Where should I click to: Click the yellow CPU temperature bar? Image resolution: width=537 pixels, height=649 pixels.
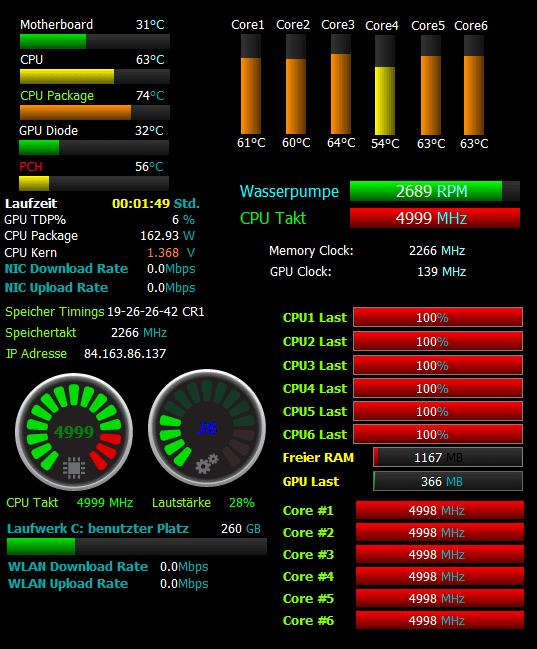pos(95,77)
